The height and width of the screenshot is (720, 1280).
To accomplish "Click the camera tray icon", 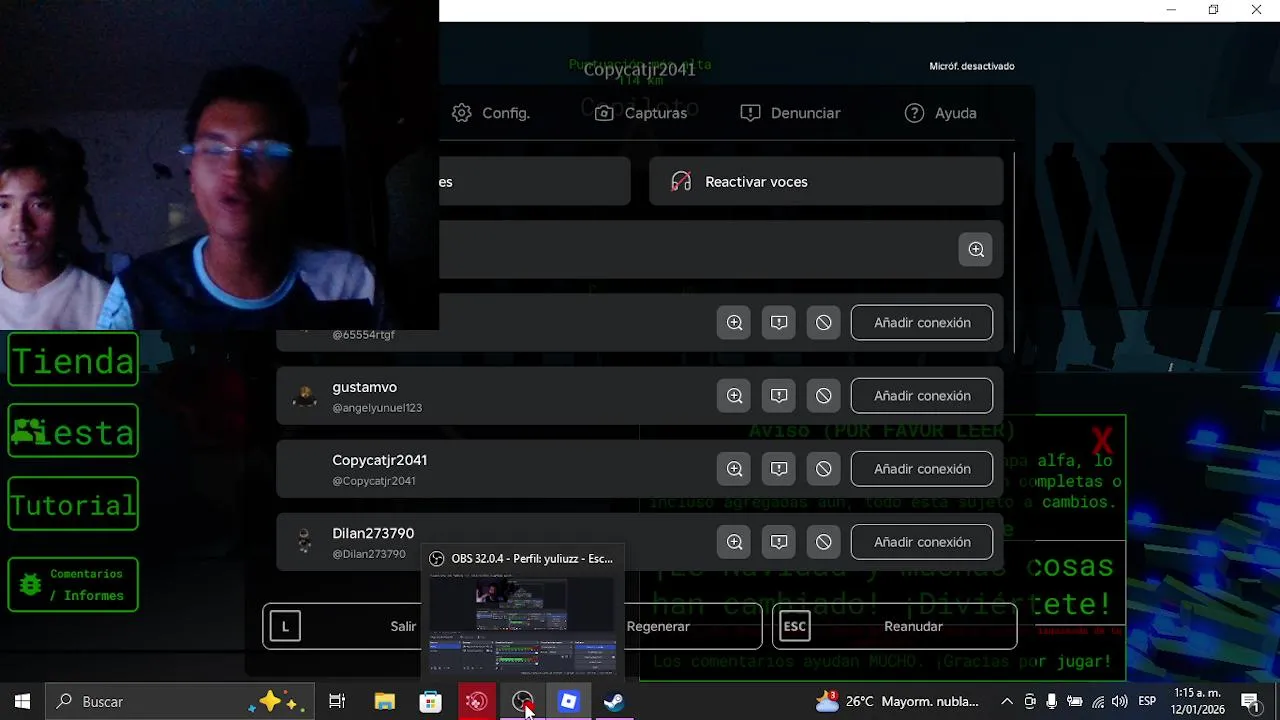I will click(1030, 702).
